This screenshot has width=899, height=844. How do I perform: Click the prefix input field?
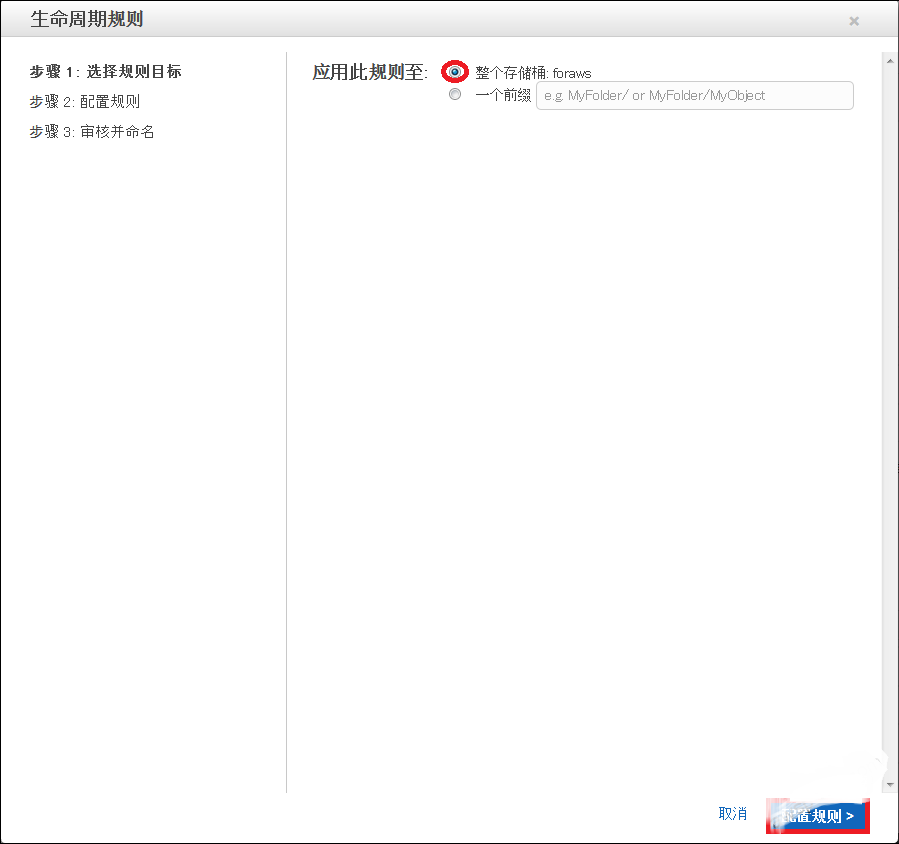pyautogui.click(x=694, y=95)
